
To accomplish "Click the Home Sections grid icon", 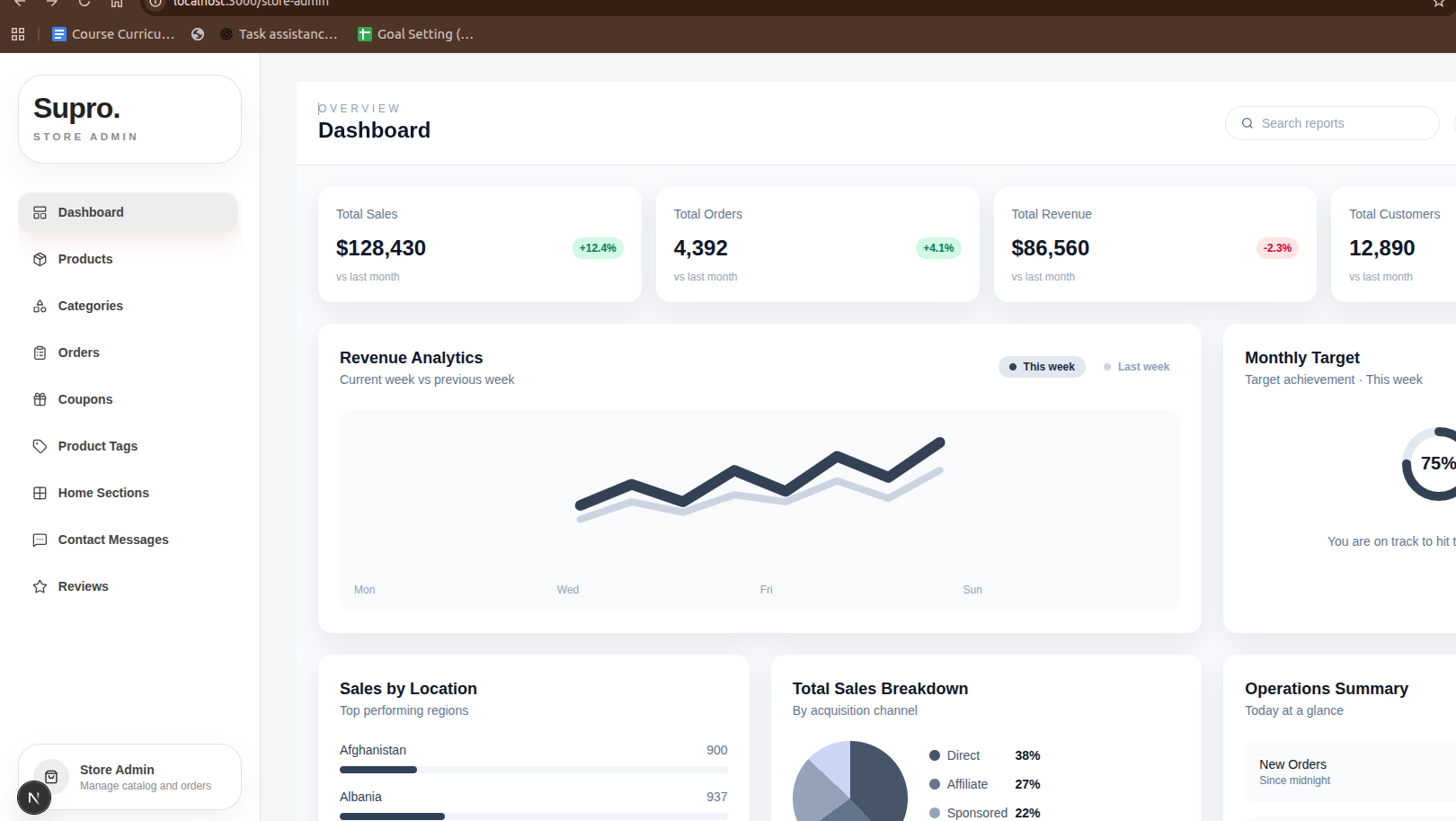I will 40,493.
